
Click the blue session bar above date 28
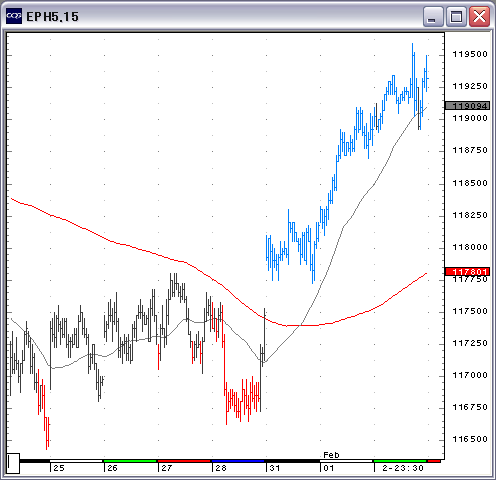pyautogui.click(x=238, y=461)
